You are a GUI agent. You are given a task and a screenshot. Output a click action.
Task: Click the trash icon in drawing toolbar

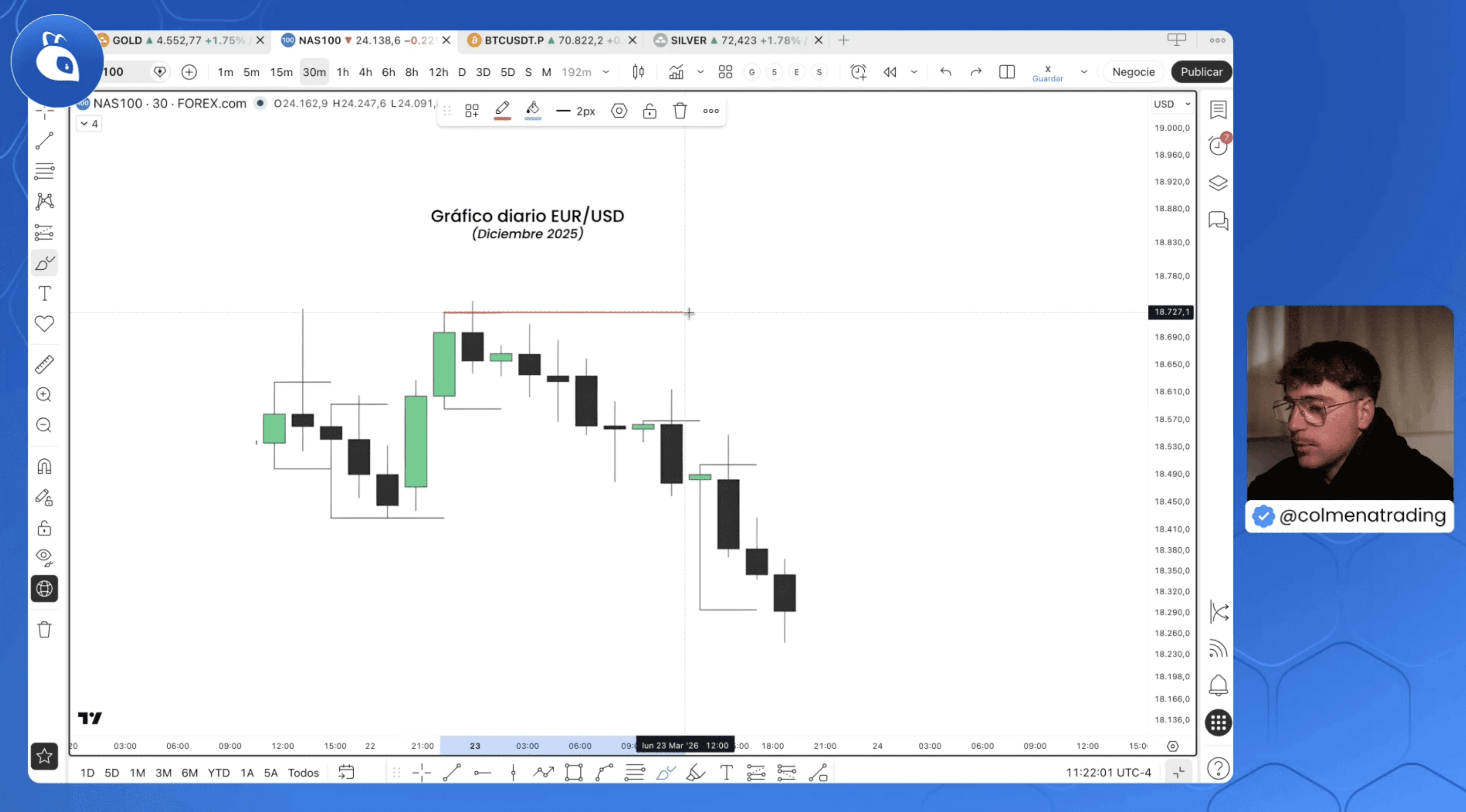pos(680,111)
